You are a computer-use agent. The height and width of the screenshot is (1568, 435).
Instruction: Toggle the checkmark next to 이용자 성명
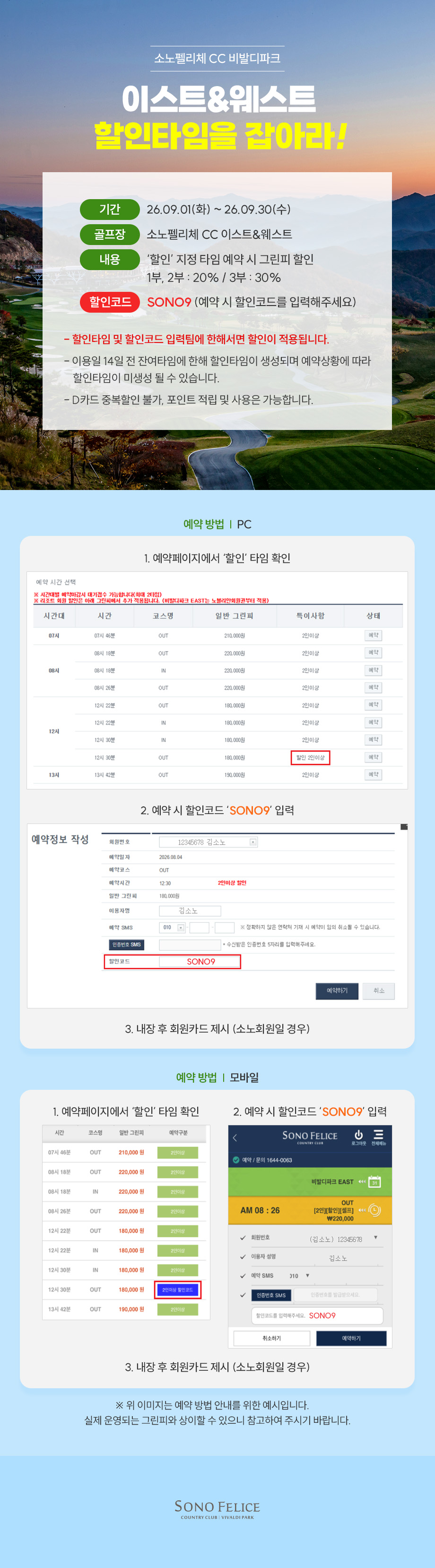coord(243,1256)
